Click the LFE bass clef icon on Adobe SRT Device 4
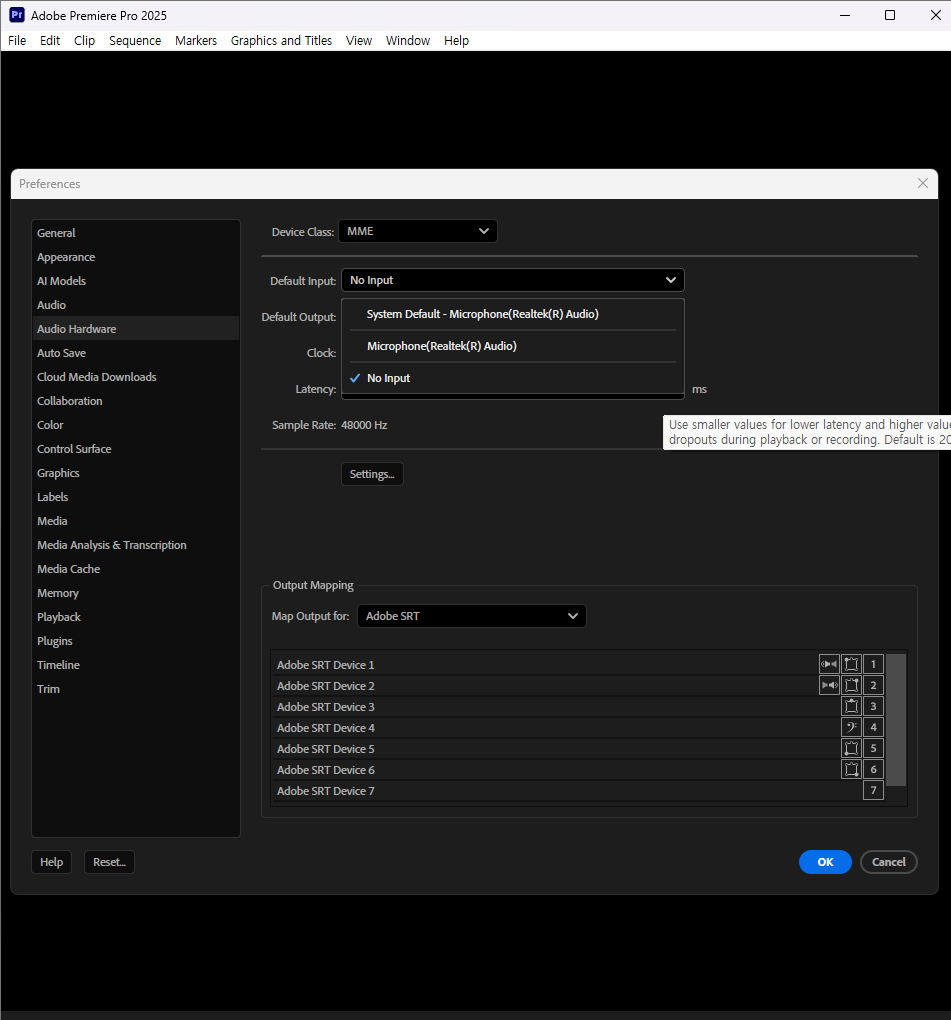The image size is (951, 1020). pos(851,727)
